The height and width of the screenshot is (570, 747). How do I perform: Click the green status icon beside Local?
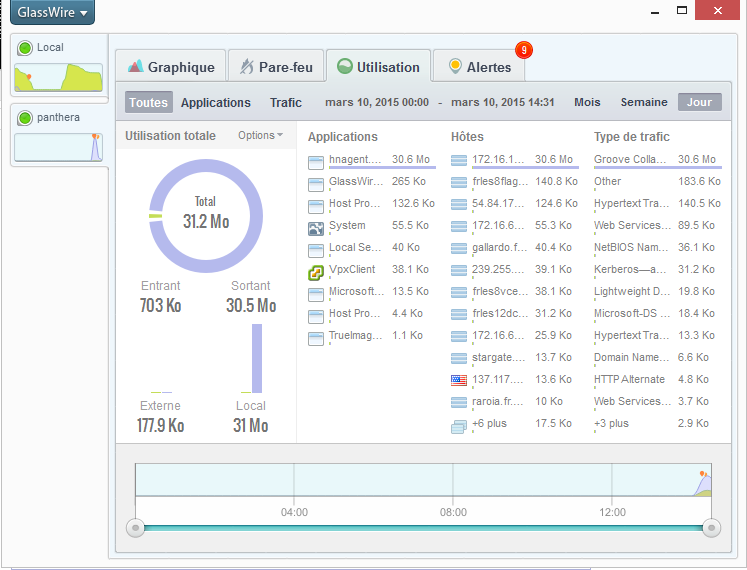(25, 48)
